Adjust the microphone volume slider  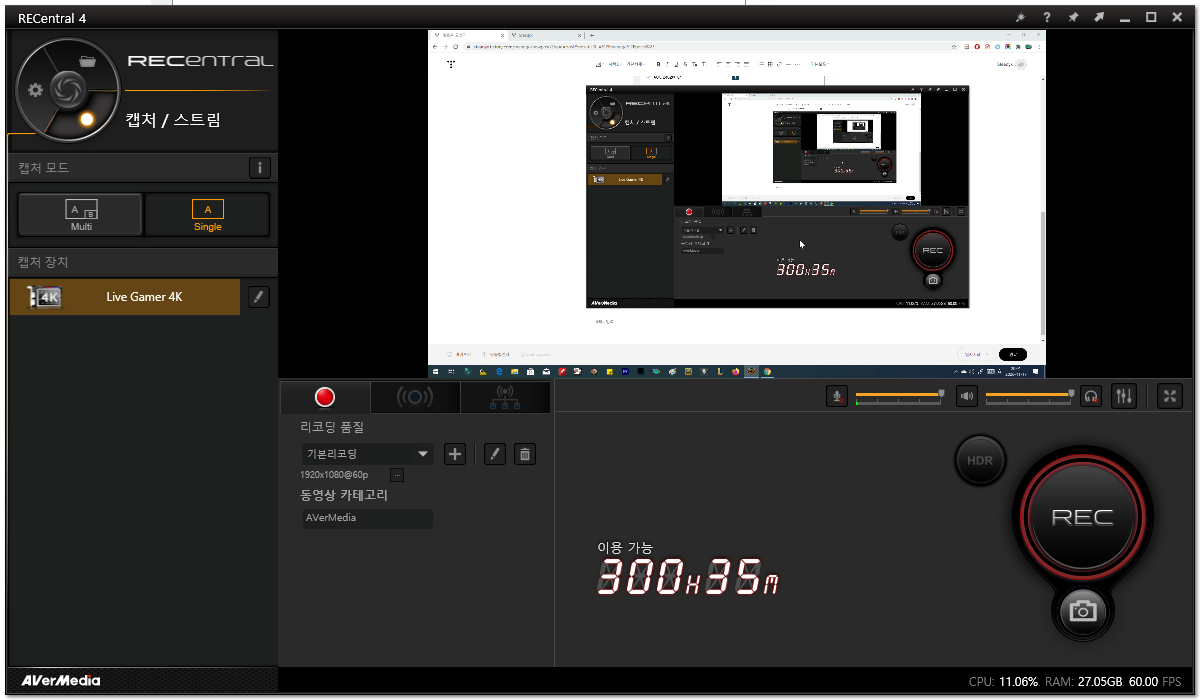pos(899,396)
